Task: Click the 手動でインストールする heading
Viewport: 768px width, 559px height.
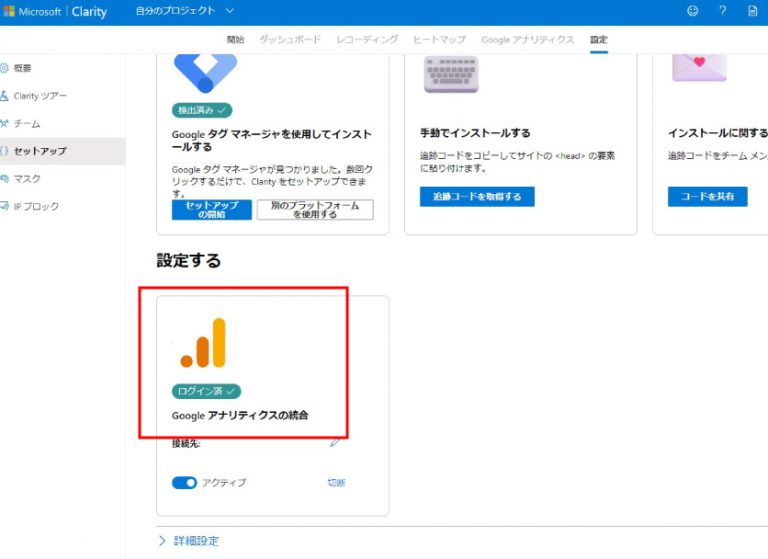Action: point(475,133)
